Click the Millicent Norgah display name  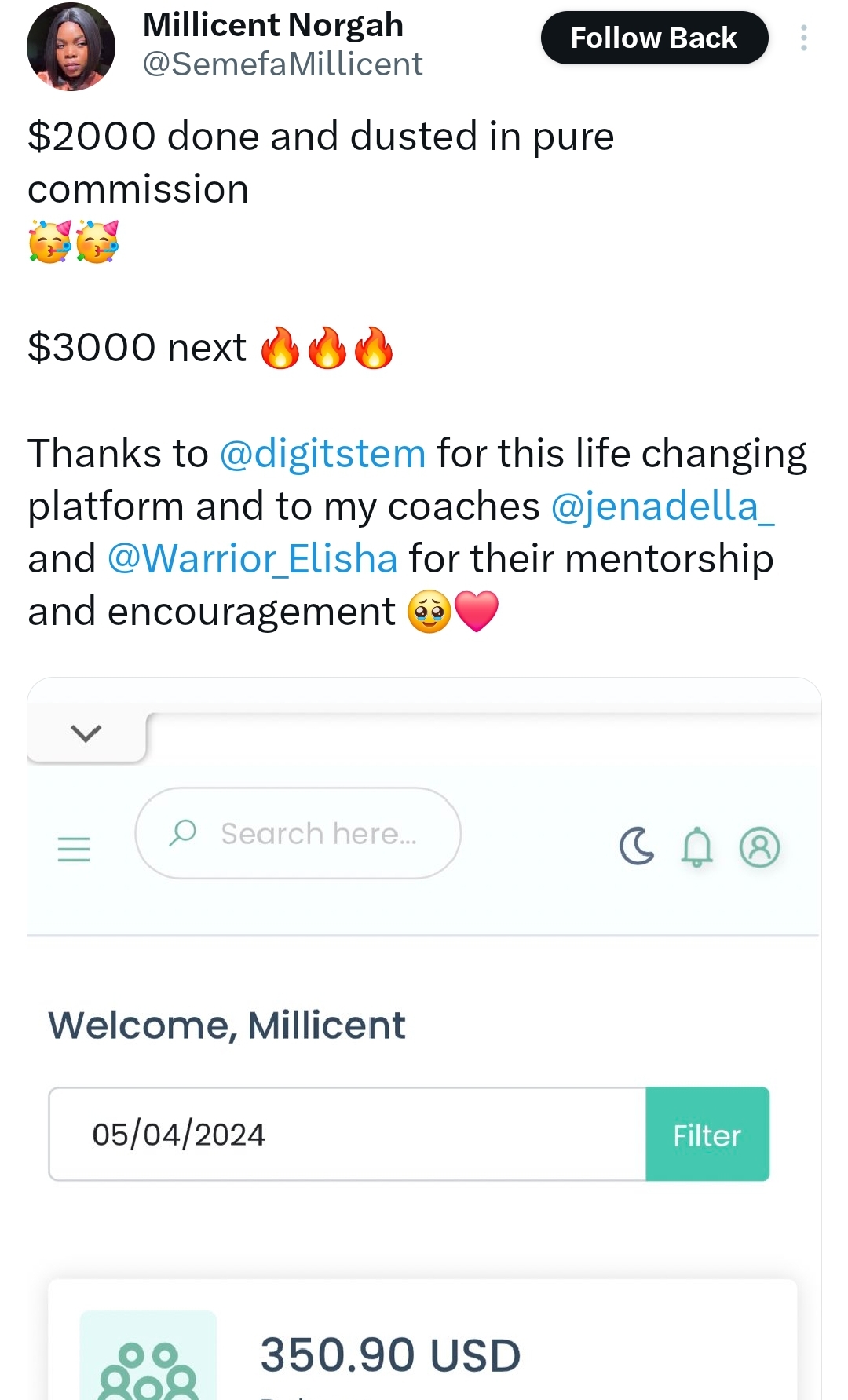click(273, 25)
